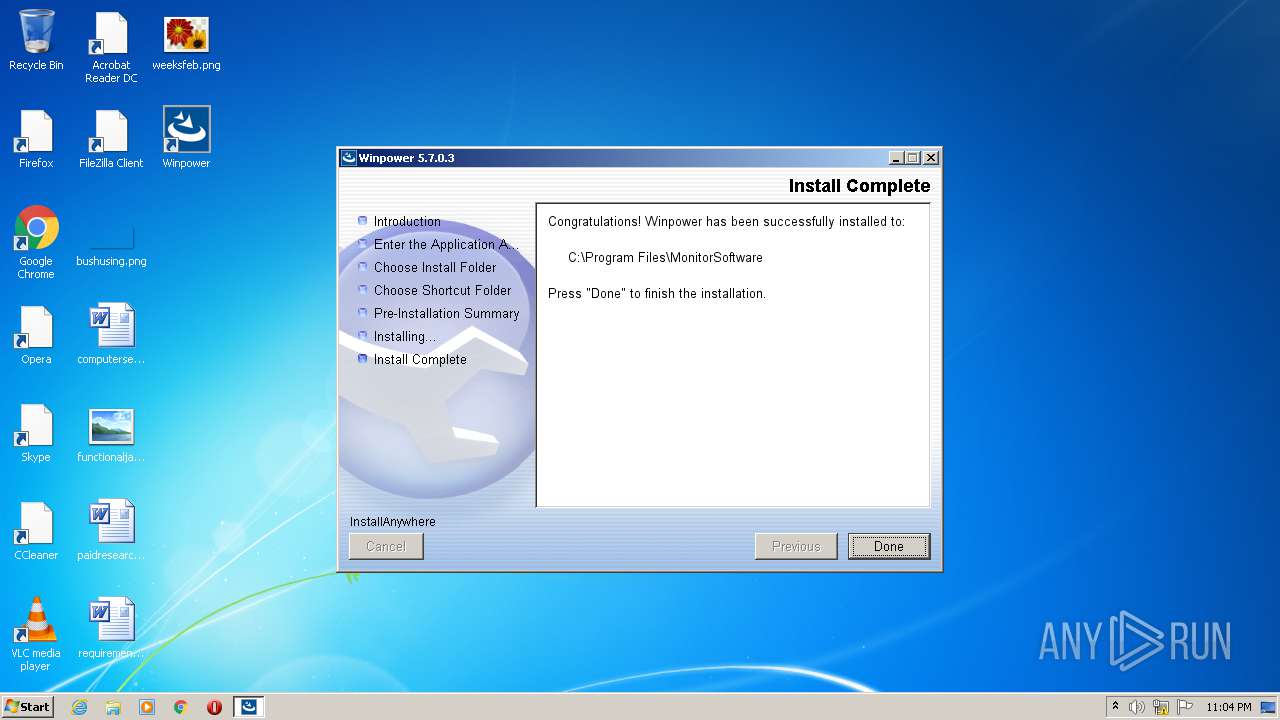Show hidden system tray icons
1280x720 pixels.
coord(1115,707)
